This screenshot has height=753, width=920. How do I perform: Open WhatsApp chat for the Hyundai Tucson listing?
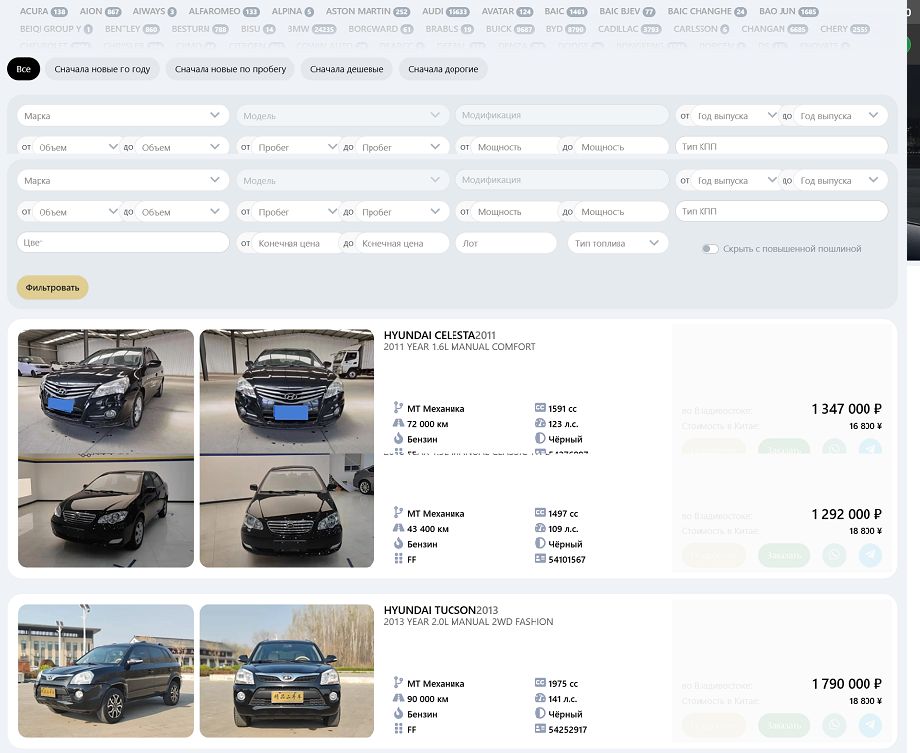pos(834,725)
